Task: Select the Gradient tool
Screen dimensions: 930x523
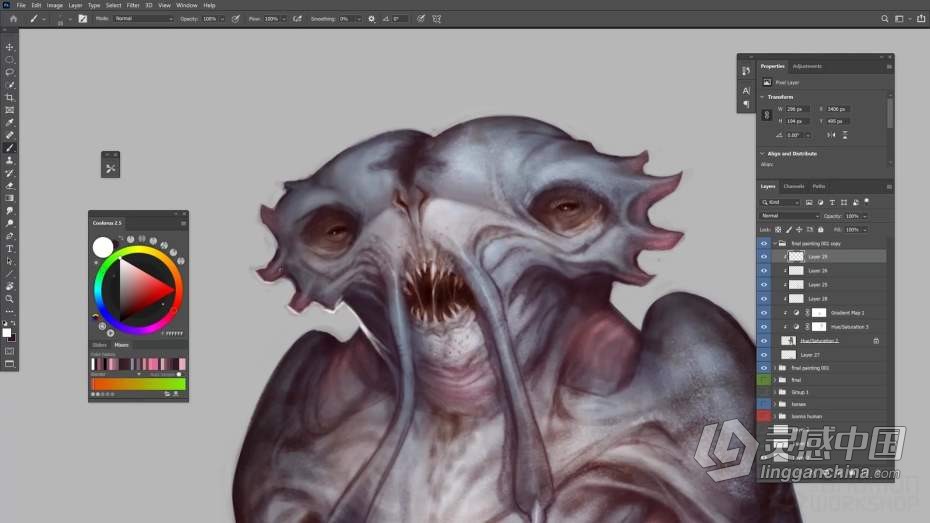Action: (x=9, y=198)
